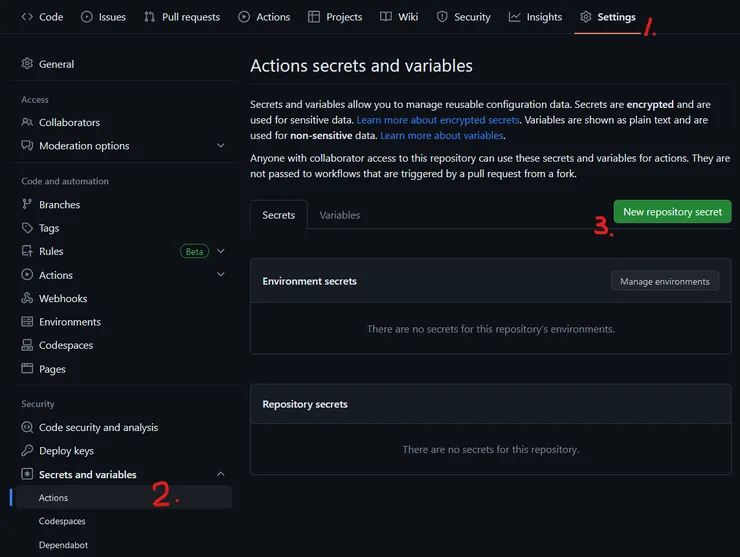Select Dependabot under Secrets and variables

(x=62, y=545)
